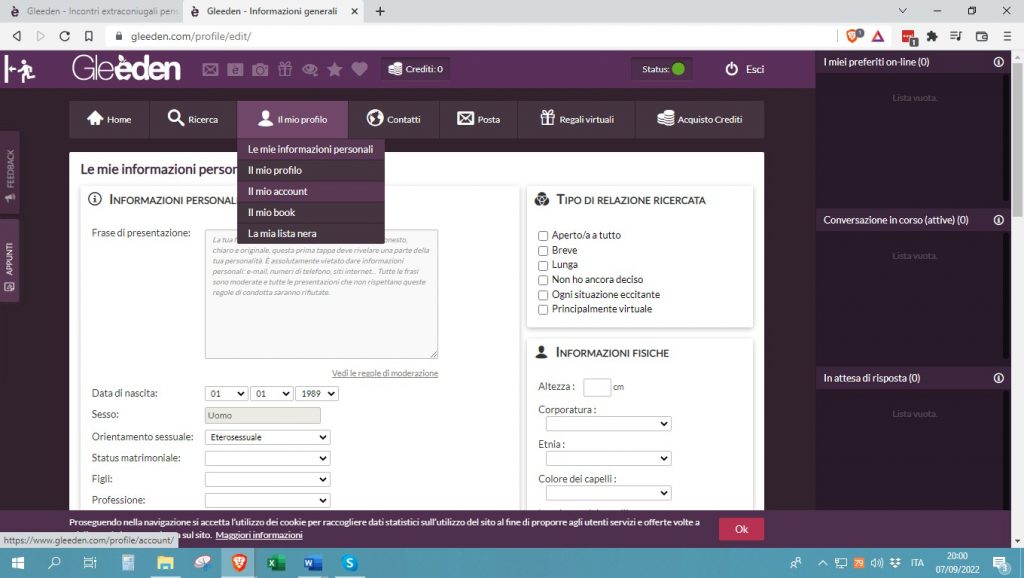Viewport: 1024px width, 578px height.
Task: Expand the 'Status matrimoniale' dropdown
Action: (267, 458)
